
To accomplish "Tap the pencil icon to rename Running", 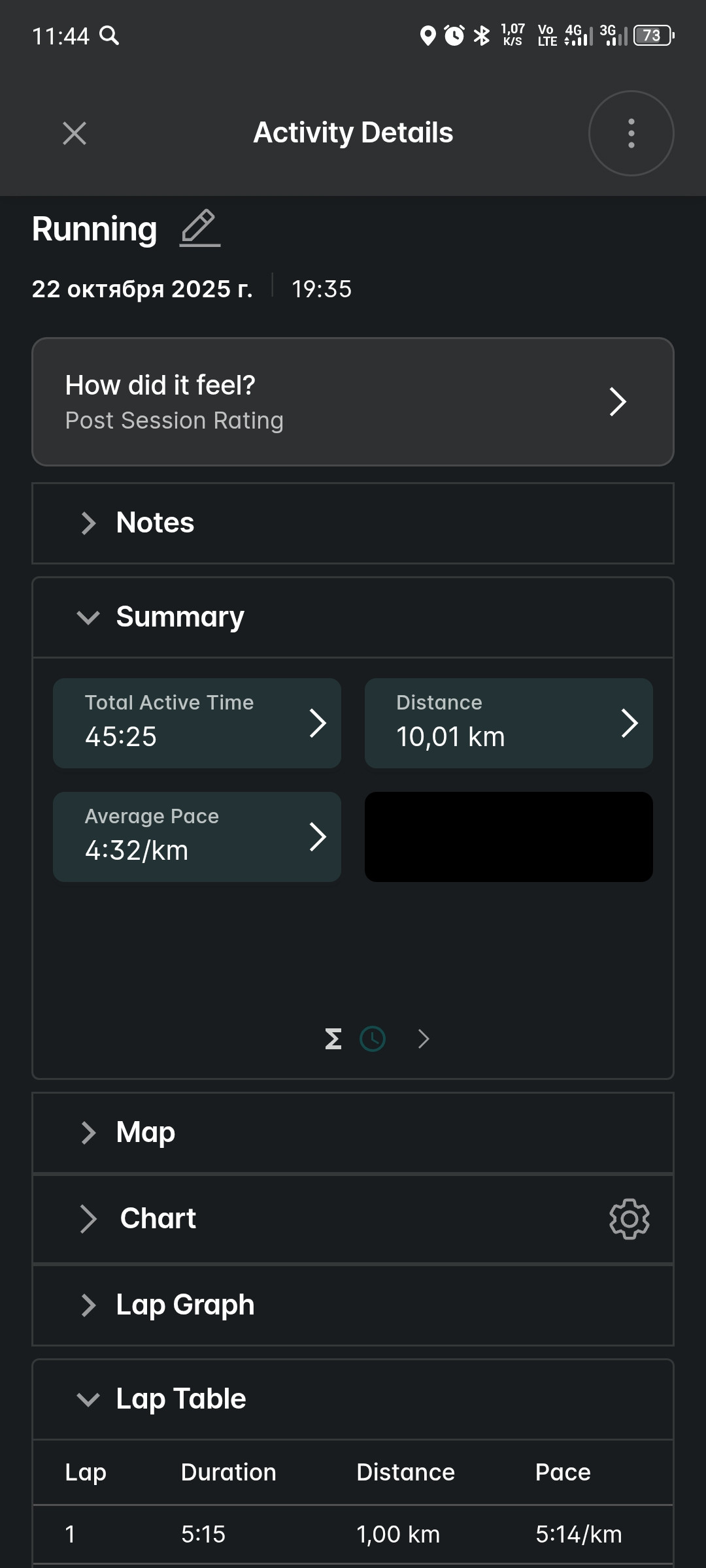I will click(200, 228).
